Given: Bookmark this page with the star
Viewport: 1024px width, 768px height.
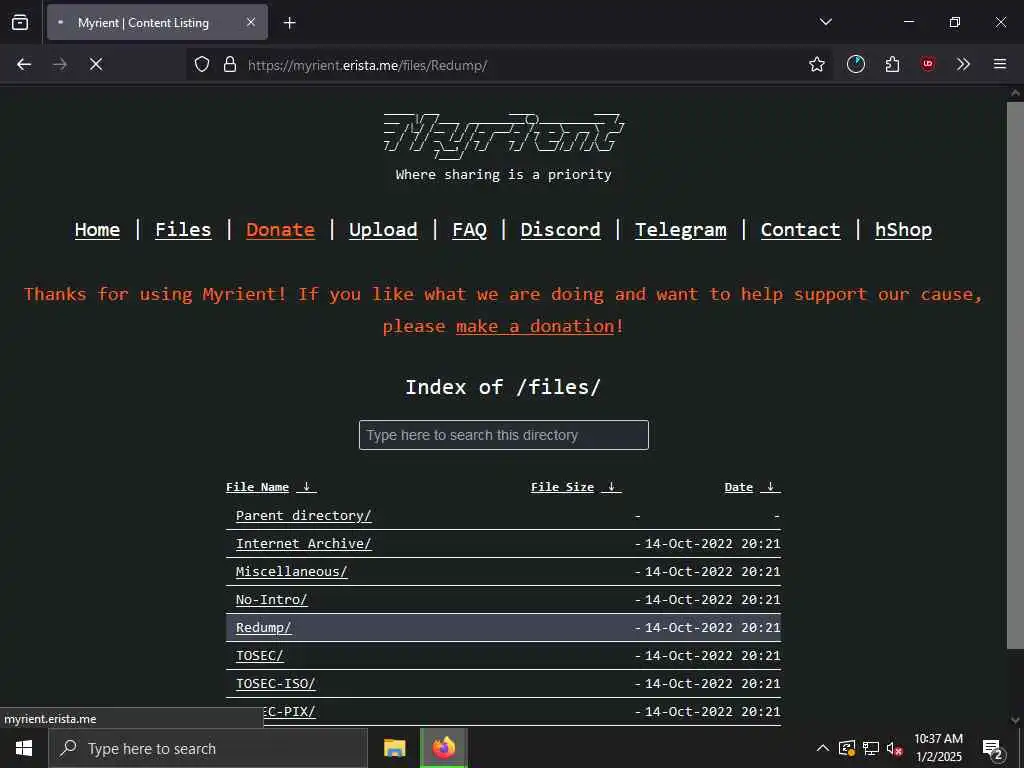Looking at the screenshot, I should point(816,64).
